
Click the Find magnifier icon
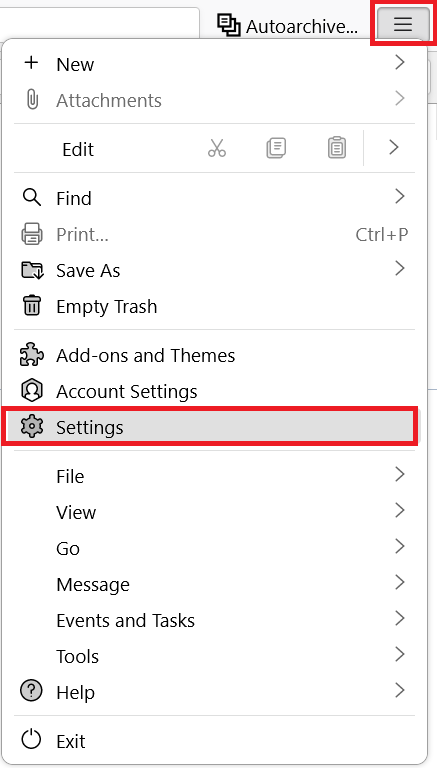click(x=32, y=197)
